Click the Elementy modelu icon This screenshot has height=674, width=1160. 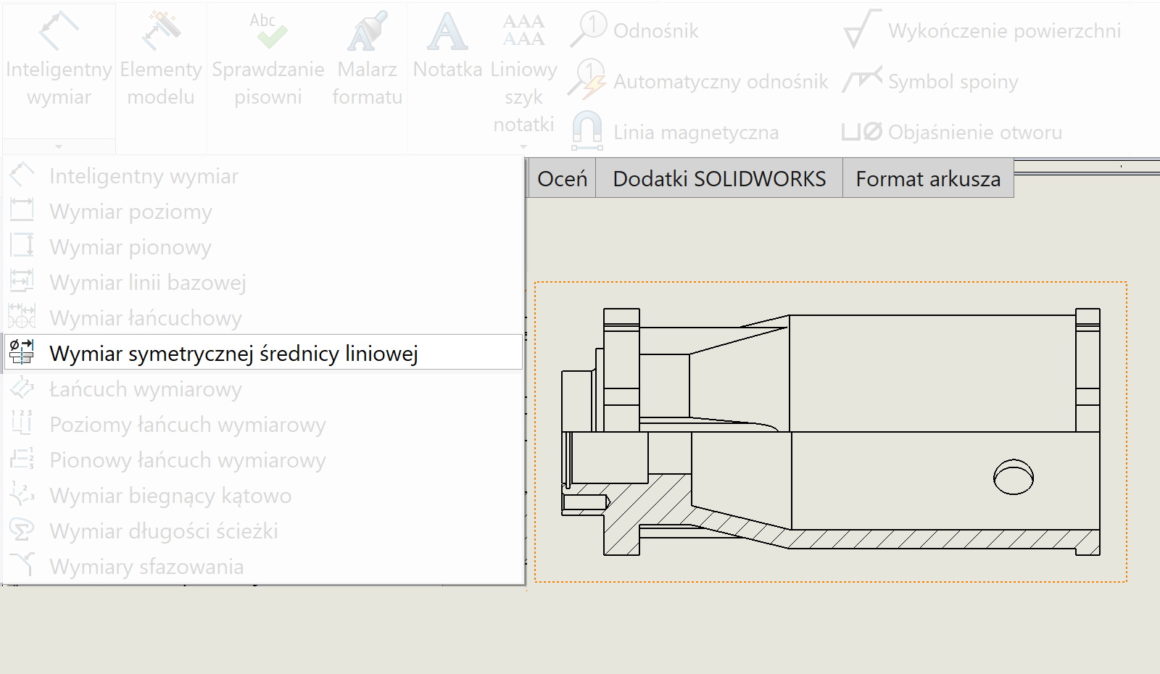pos(160,55)
